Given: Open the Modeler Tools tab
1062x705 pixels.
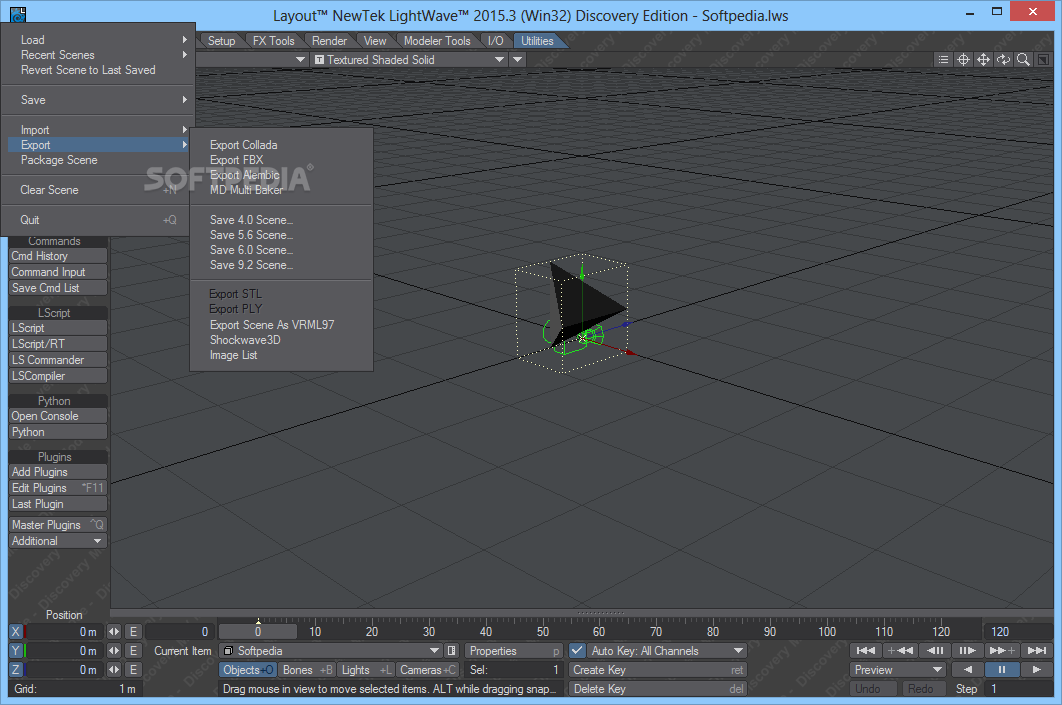Looking at the screenshot, I should (x=437, y=41).
